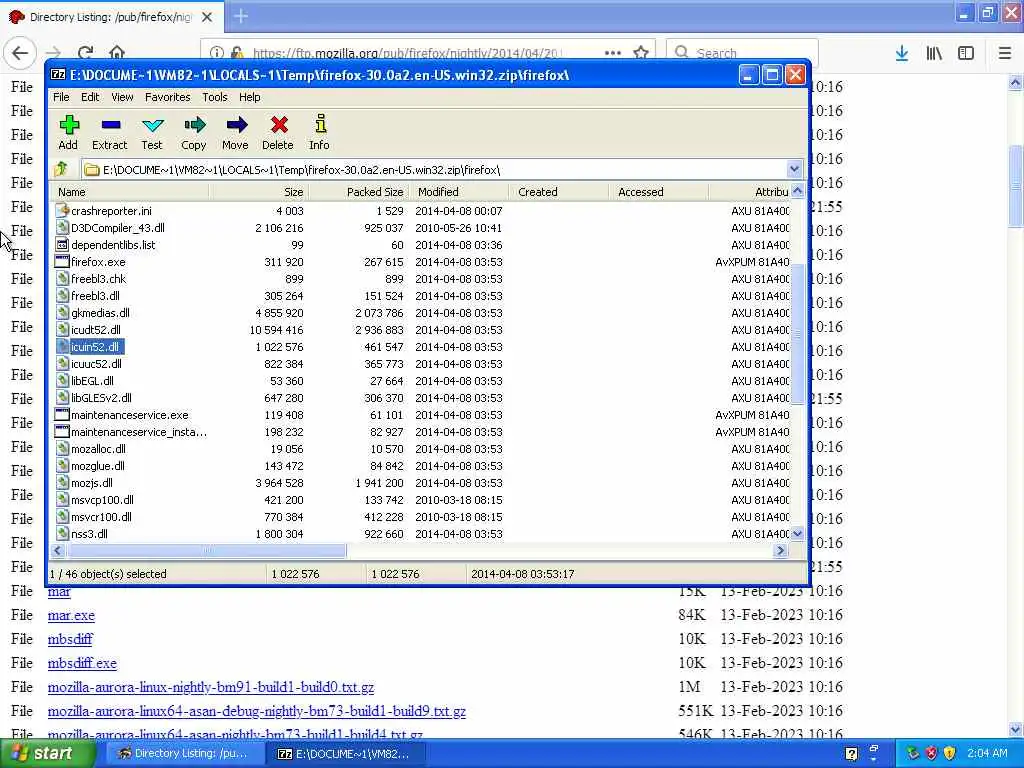Click 7-Zip file list scroll down arrow
The image size is (1024, 768).
click(x=797, y=534)
